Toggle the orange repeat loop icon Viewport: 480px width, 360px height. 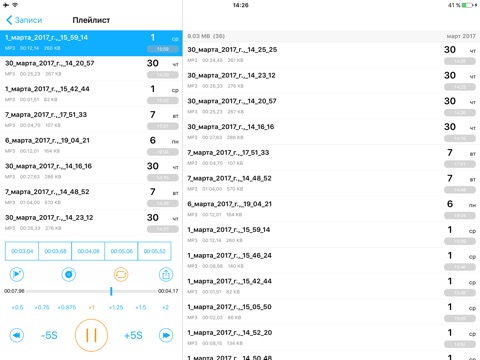click(121, 274)
